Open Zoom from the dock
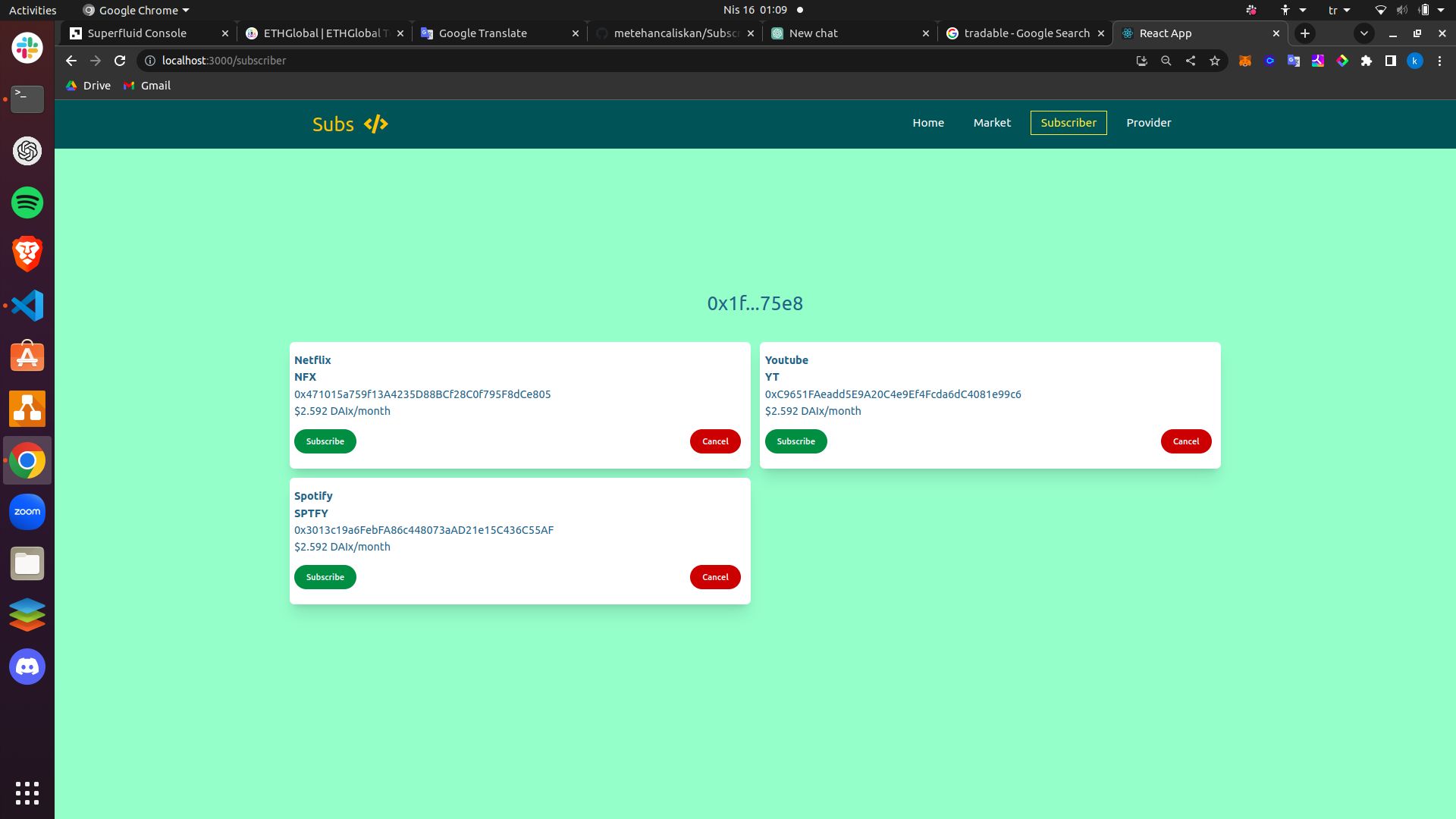Image resolution: width=1456 pixels, height=819 pixels. coord(27,512)
